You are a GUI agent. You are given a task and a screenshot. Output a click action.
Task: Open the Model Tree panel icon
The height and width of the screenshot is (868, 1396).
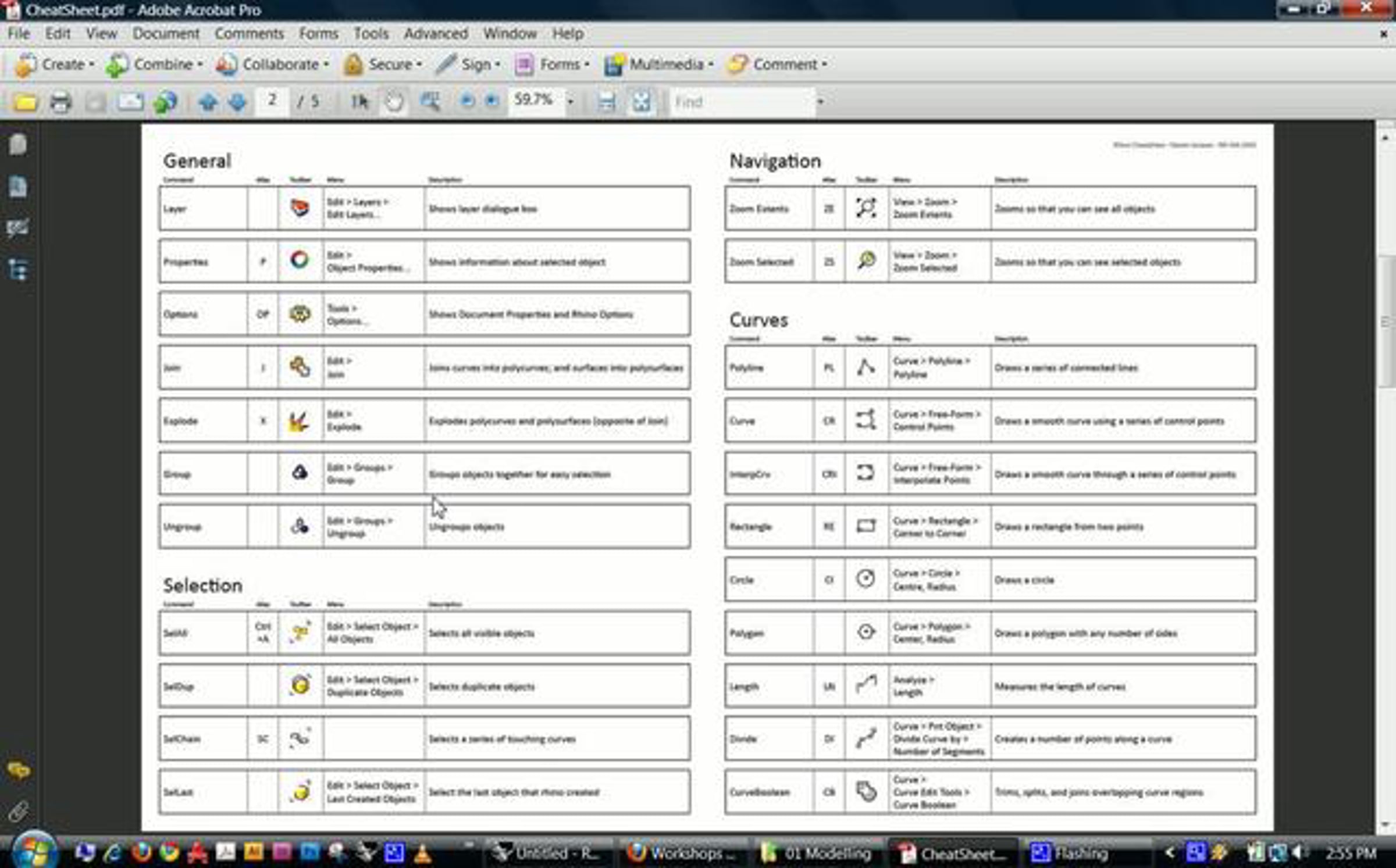tap(18, 270)
